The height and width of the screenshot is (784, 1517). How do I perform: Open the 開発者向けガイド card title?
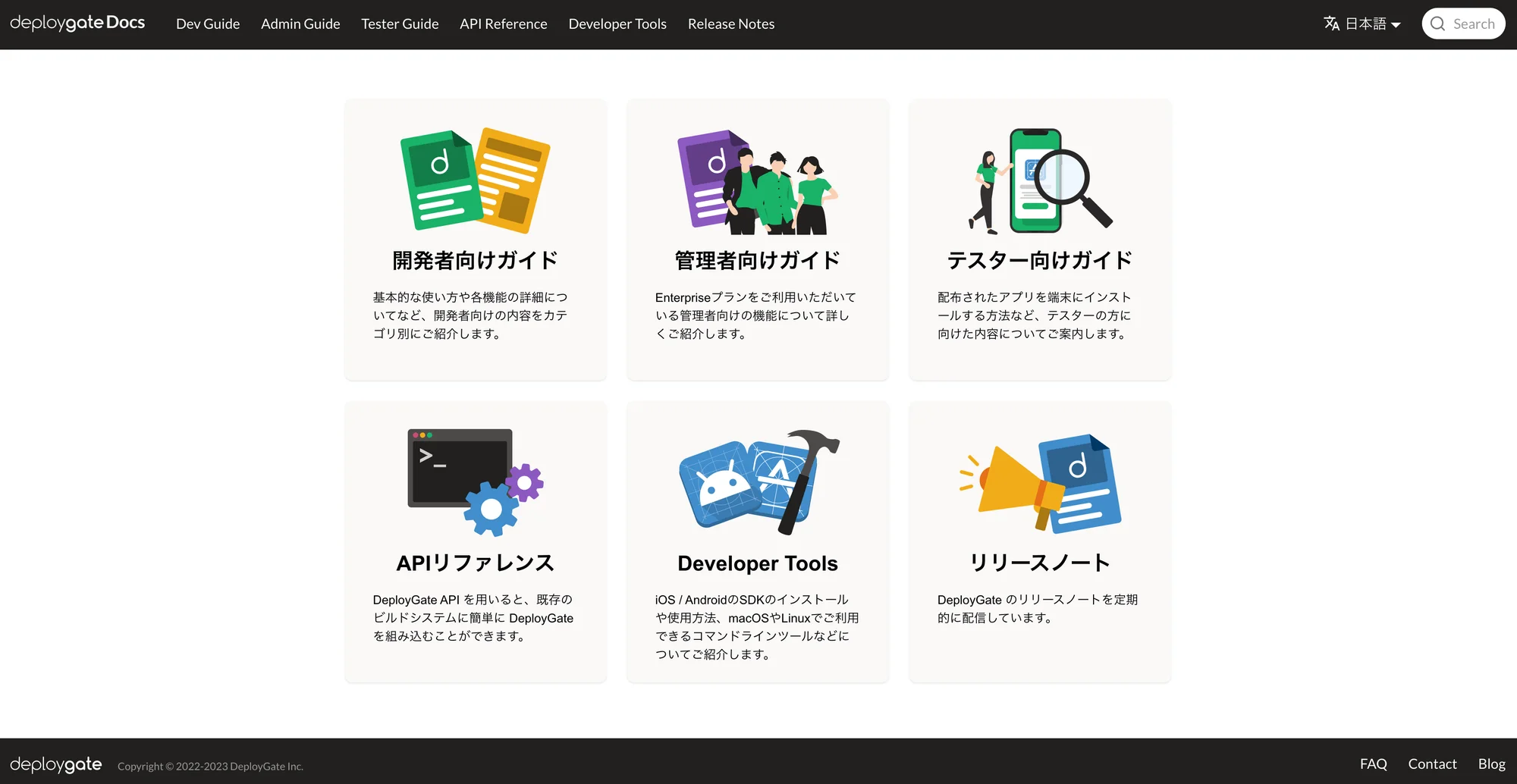coord(476,261)
